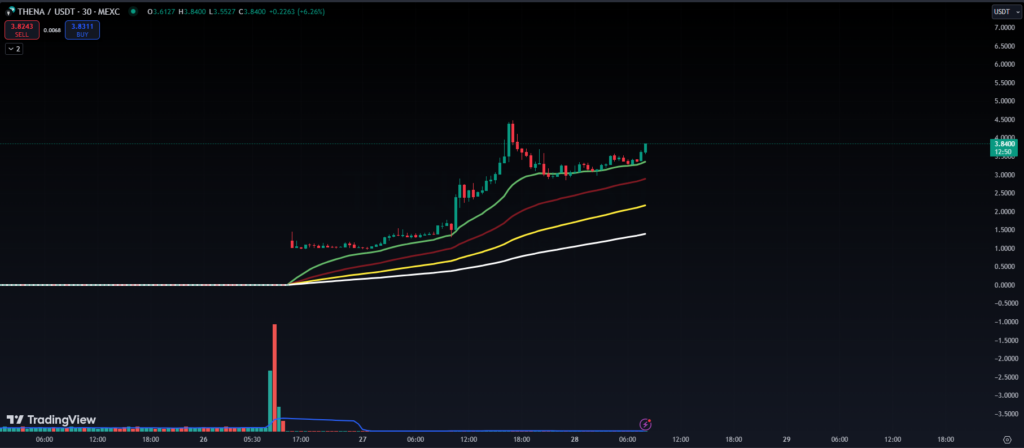Click the date label 29 on time axis
The height and width of the screenshot is (448, 1024).
coord(787,440)
